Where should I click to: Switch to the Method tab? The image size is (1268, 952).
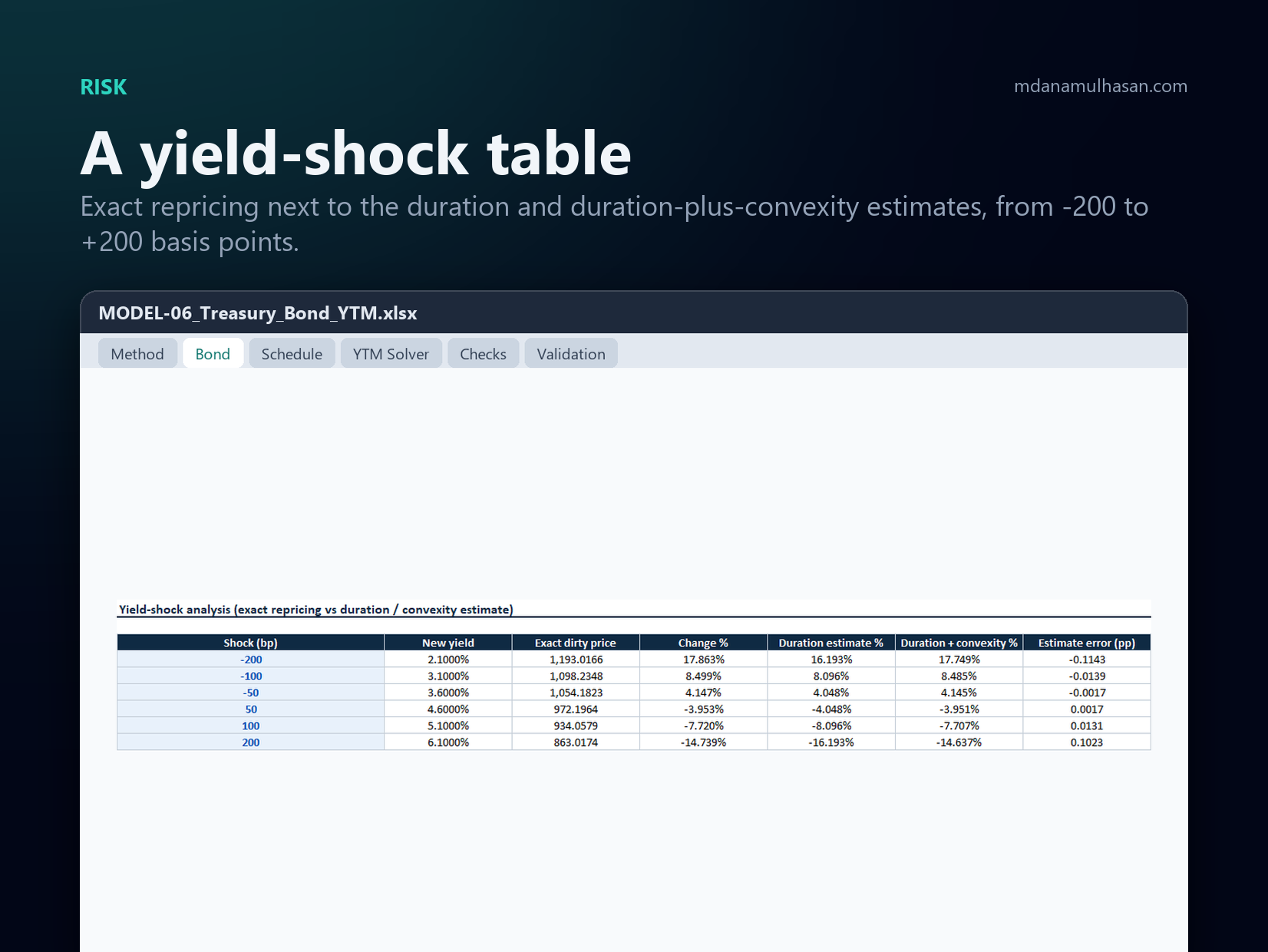(137, 354)
